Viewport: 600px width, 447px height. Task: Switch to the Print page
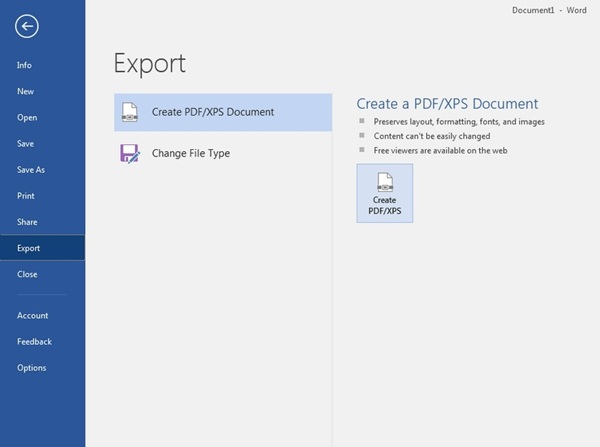25,196
